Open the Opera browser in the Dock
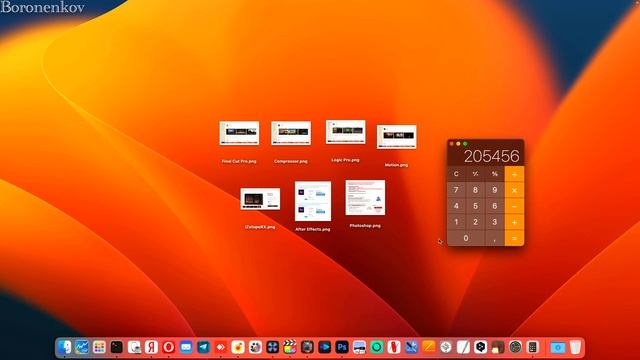640x360 pixels. [169, 347]
